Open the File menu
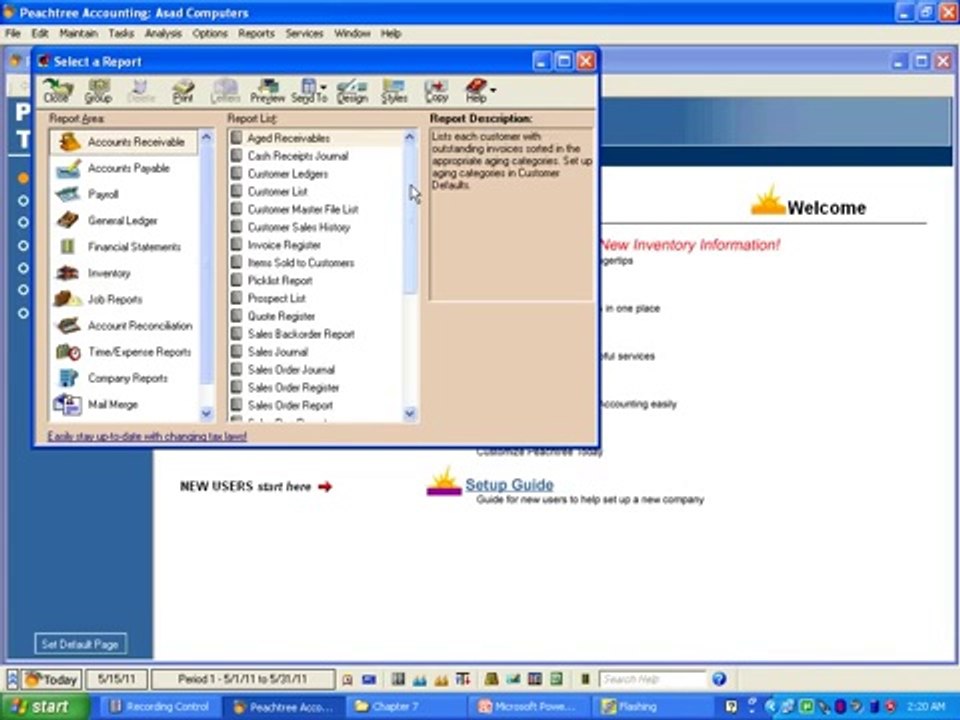 13,34
